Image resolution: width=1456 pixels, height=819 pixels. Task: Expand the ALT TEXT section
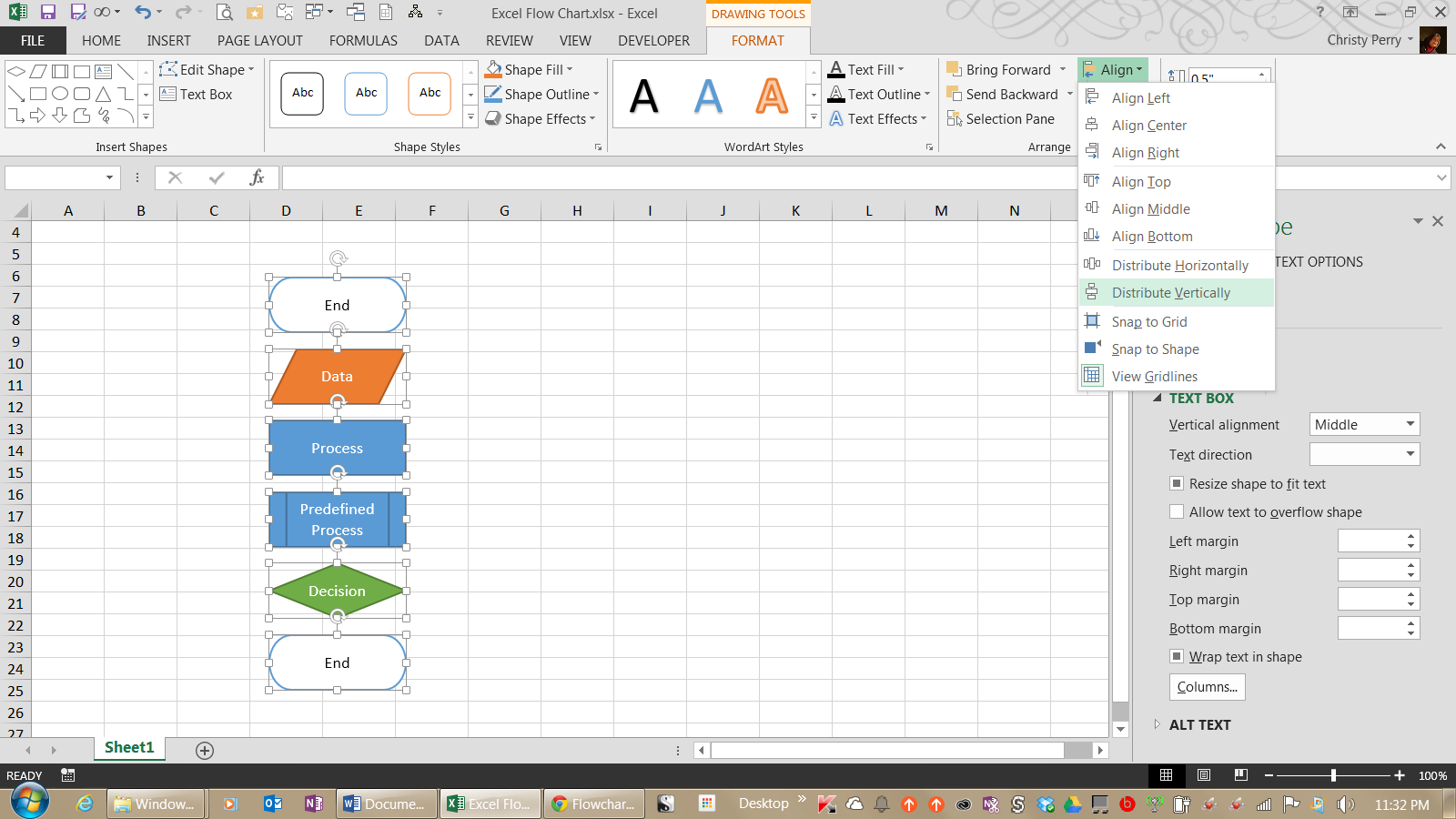tap(1158, 724)
